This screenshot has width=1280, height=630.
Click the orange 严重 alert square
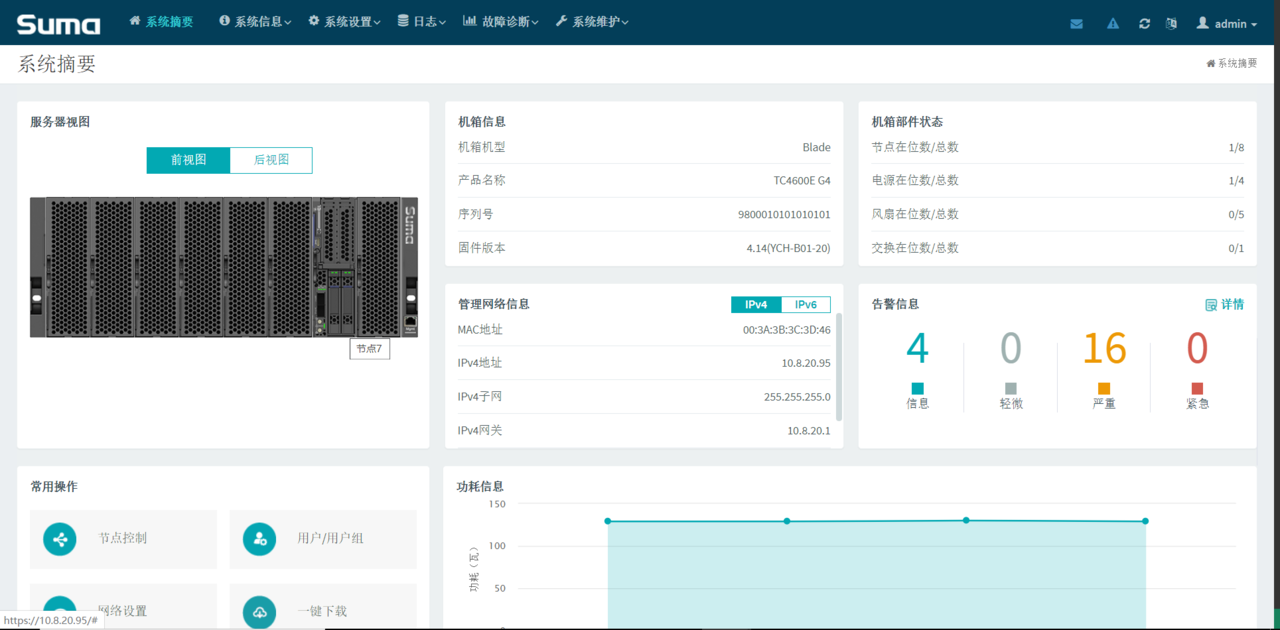pyautogui.click(x=1104, y=388)
